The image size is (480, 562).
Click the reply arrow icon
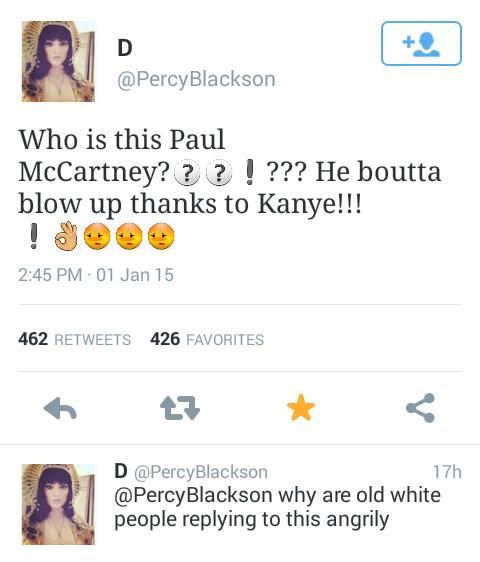[x=60, y=408]
